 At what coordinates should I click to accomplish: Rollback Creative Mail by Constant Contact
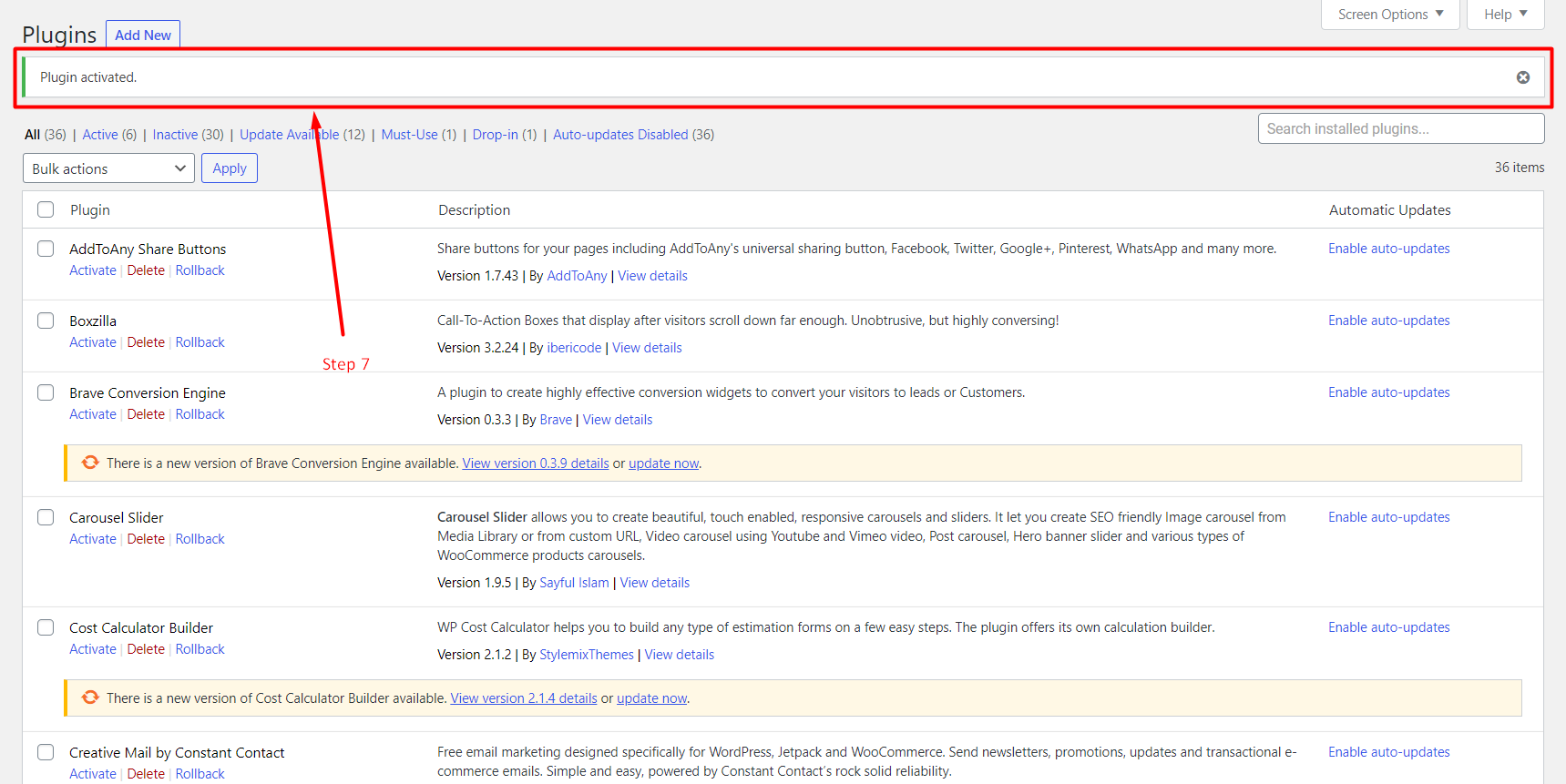click(200, 774)
